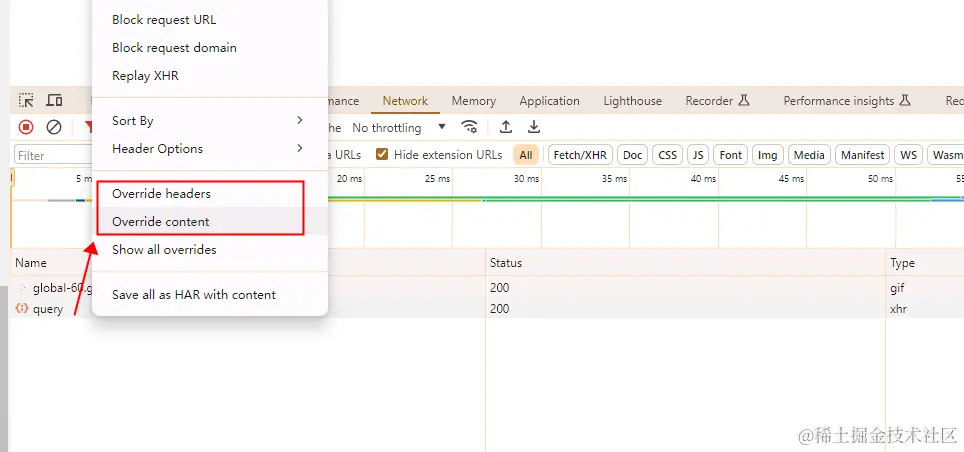
Task: Click status 200 of the query row
Action: click(499, 309)
